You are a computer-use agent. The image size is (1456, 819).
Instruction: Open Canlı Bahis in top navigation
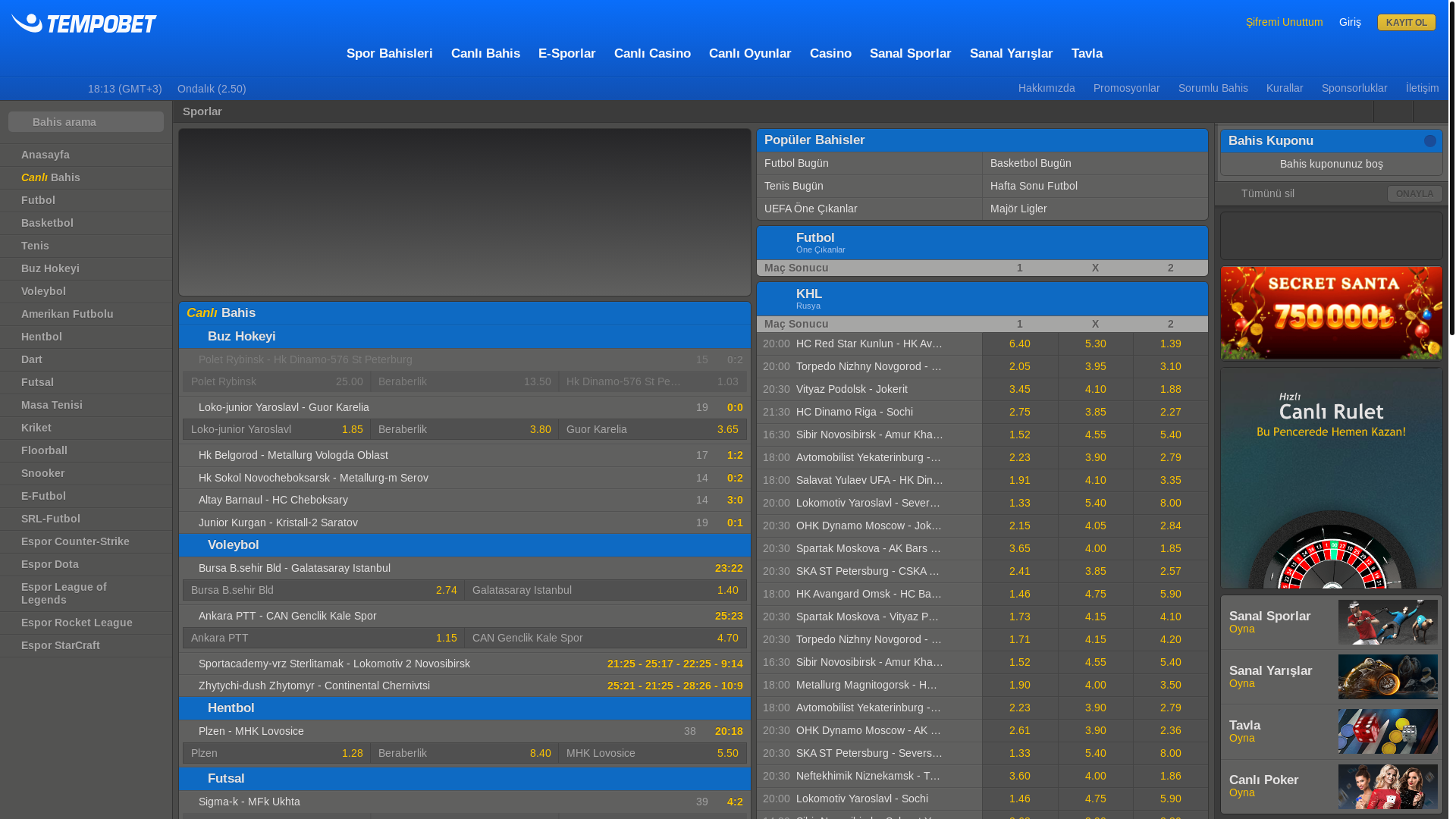(x=485, y=54)
